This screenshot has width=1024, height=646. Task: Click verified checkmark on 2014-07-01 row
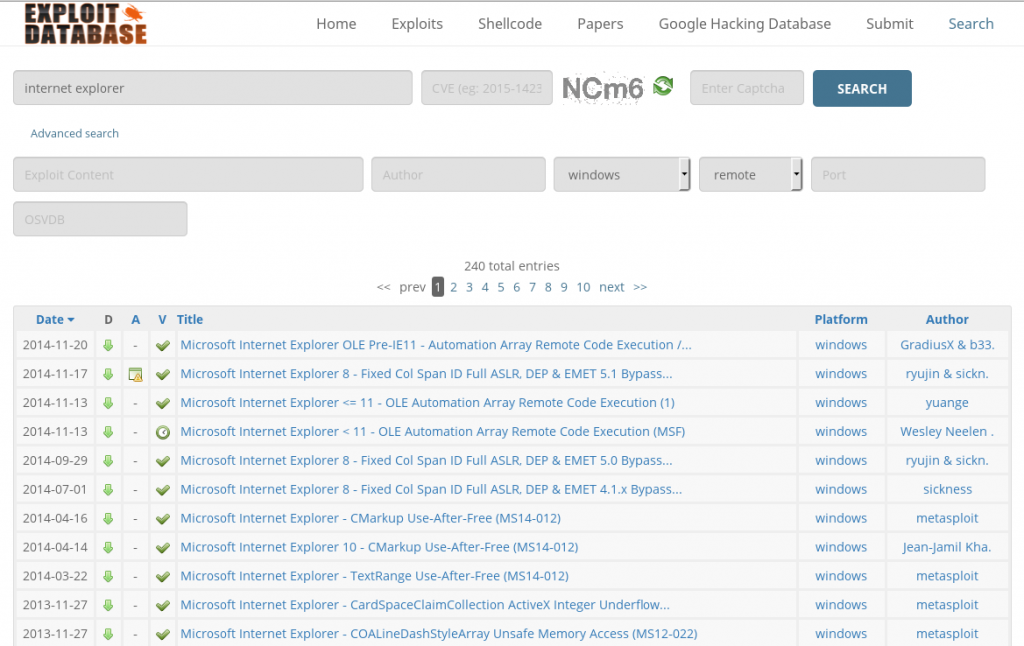pos(162,490)
